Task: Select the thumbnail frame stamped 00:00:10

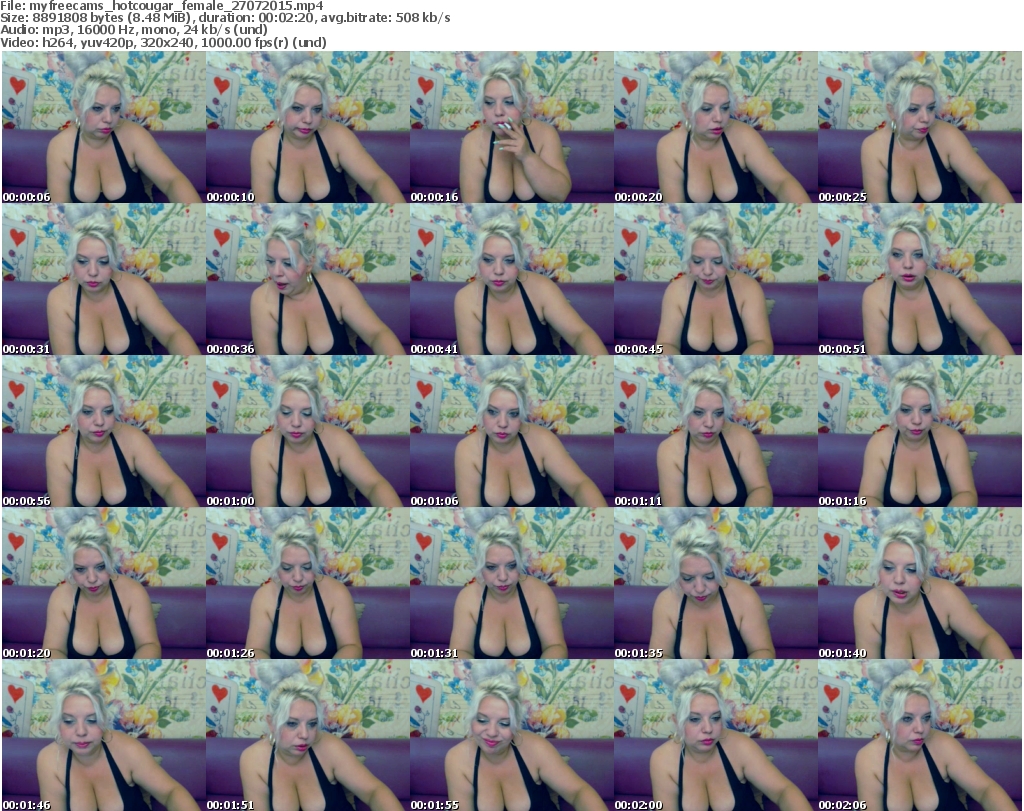Action: (x=308, y=127)
